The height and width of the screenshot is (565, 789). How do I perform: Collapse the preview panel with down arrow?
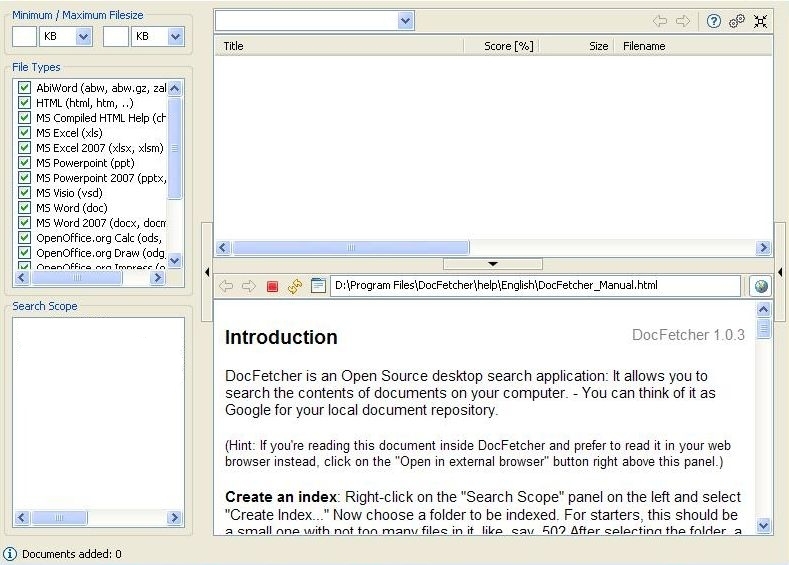[x=492, y=264]
